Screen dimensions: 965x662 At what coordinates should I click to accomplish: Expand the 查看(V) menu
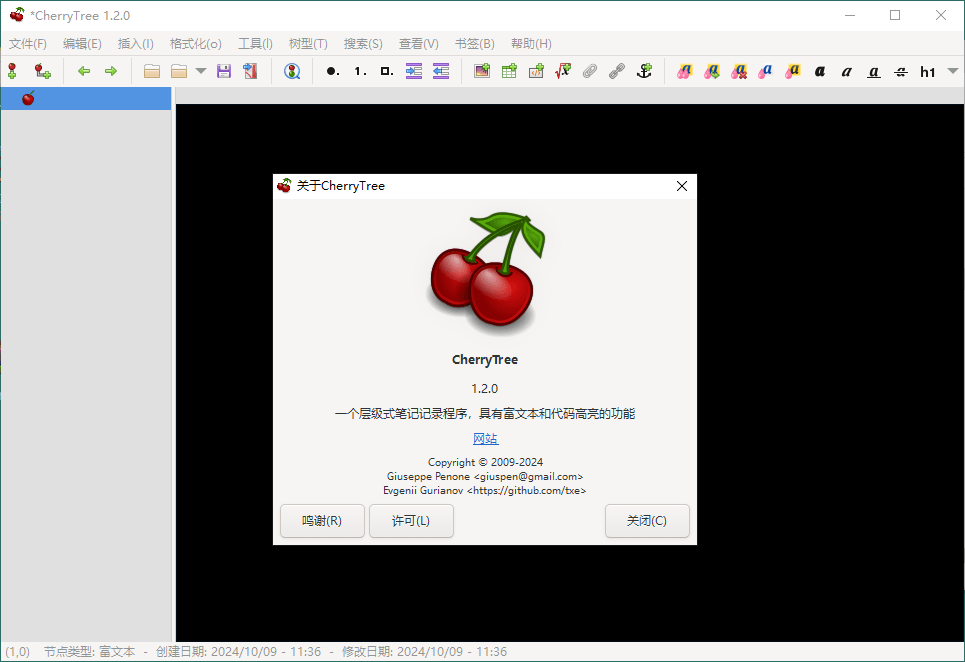tap(419, 43)
